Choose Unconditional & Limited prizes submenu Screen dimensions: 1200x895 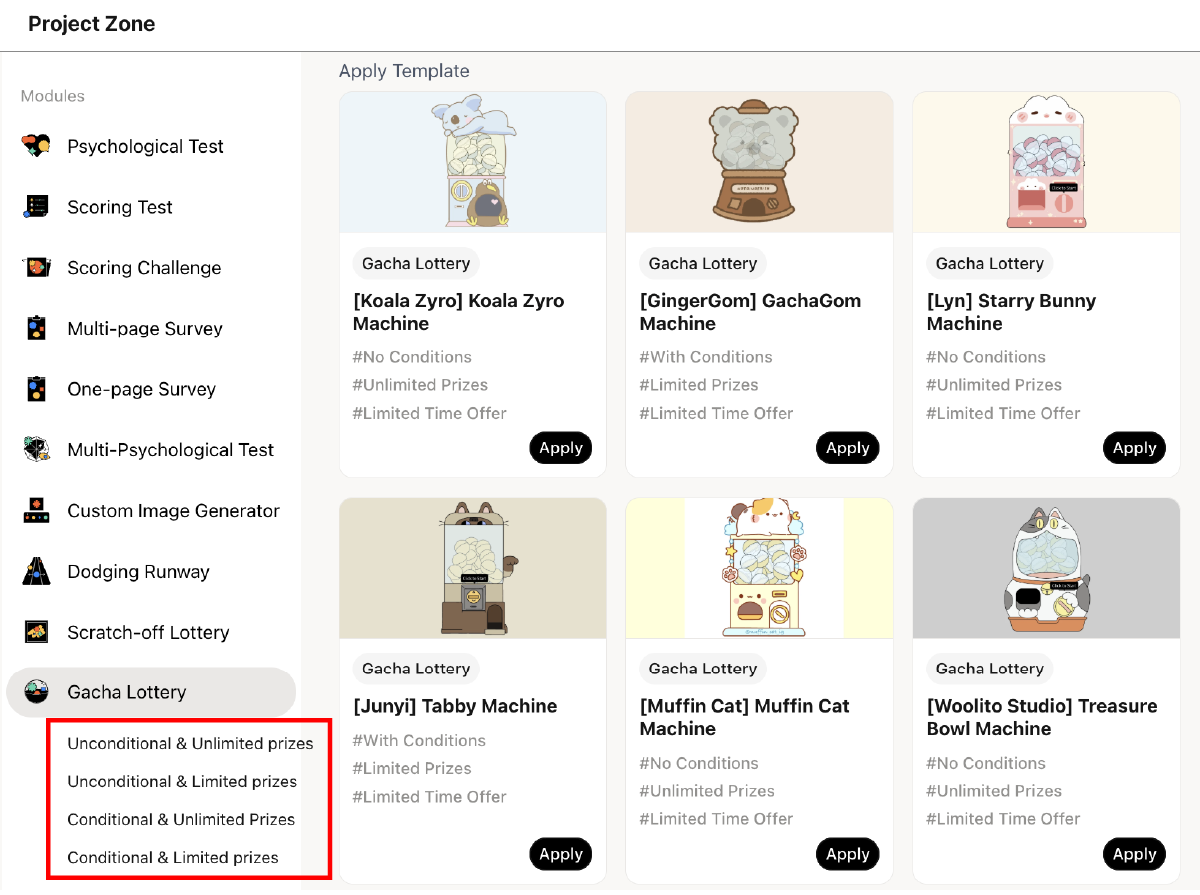182,782
